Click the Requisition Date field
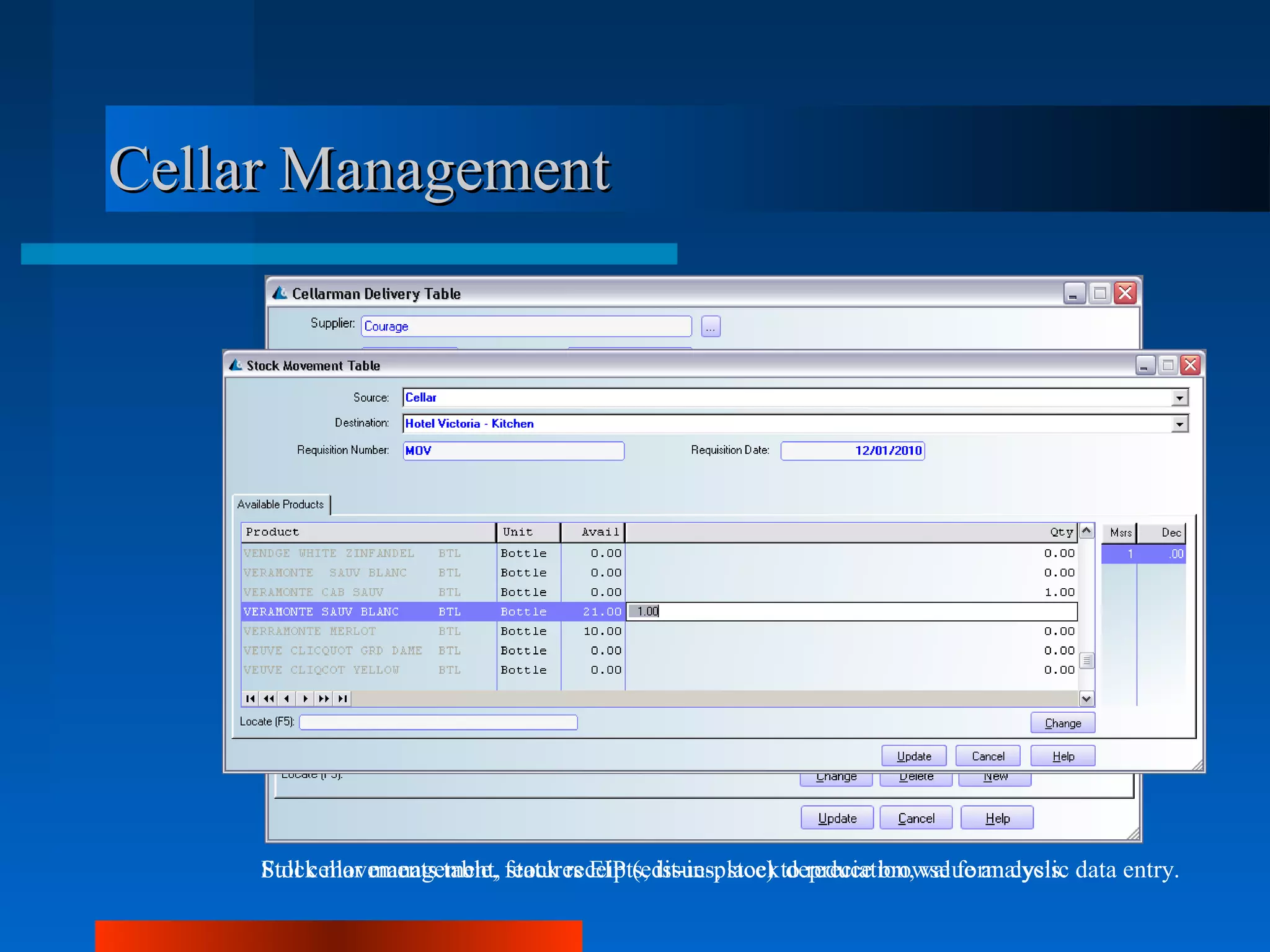Viewport: 1270px width, 952px height. [x=853, y=451]
